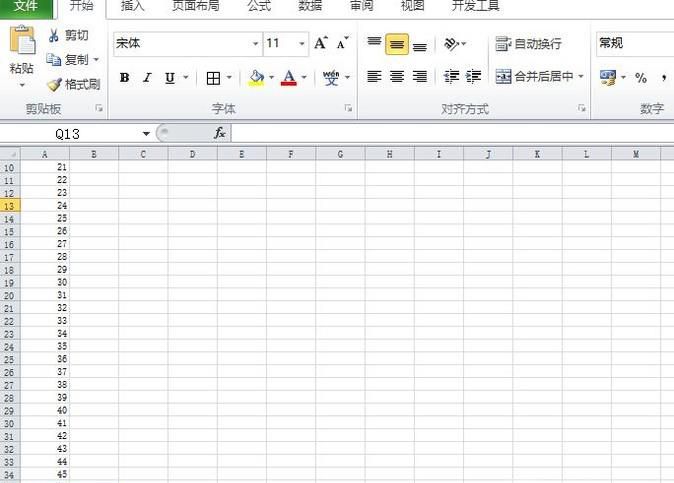Click Wrap Text (自动换行)
The width and height of the screenshot is (674, 483).
point(529,43)
